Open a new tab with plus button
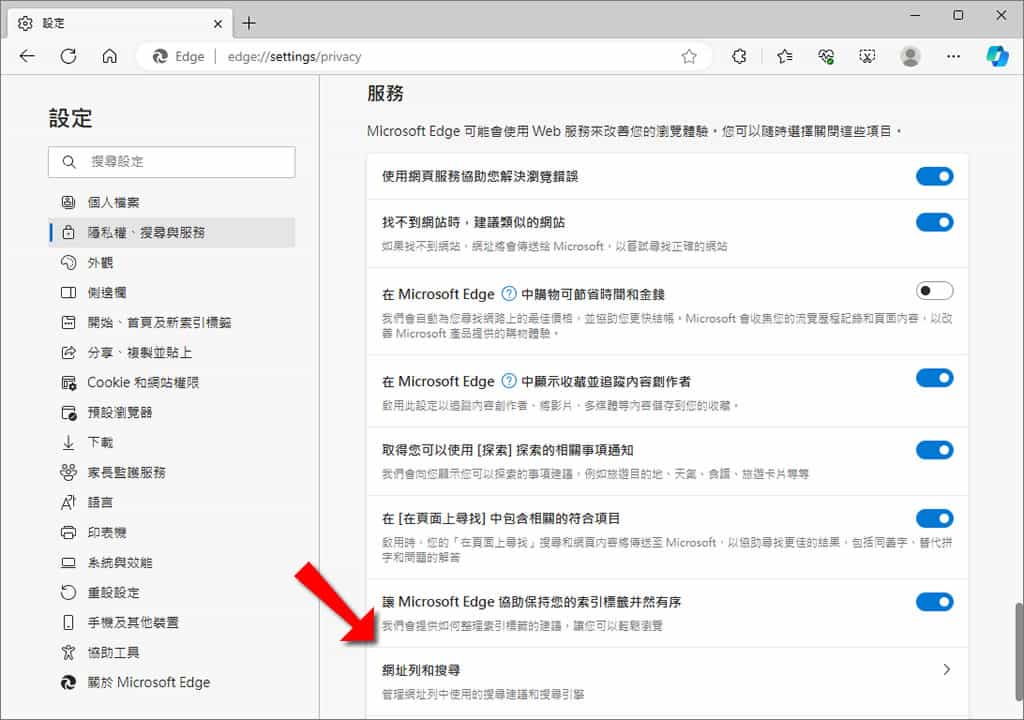 click(249, 24)
